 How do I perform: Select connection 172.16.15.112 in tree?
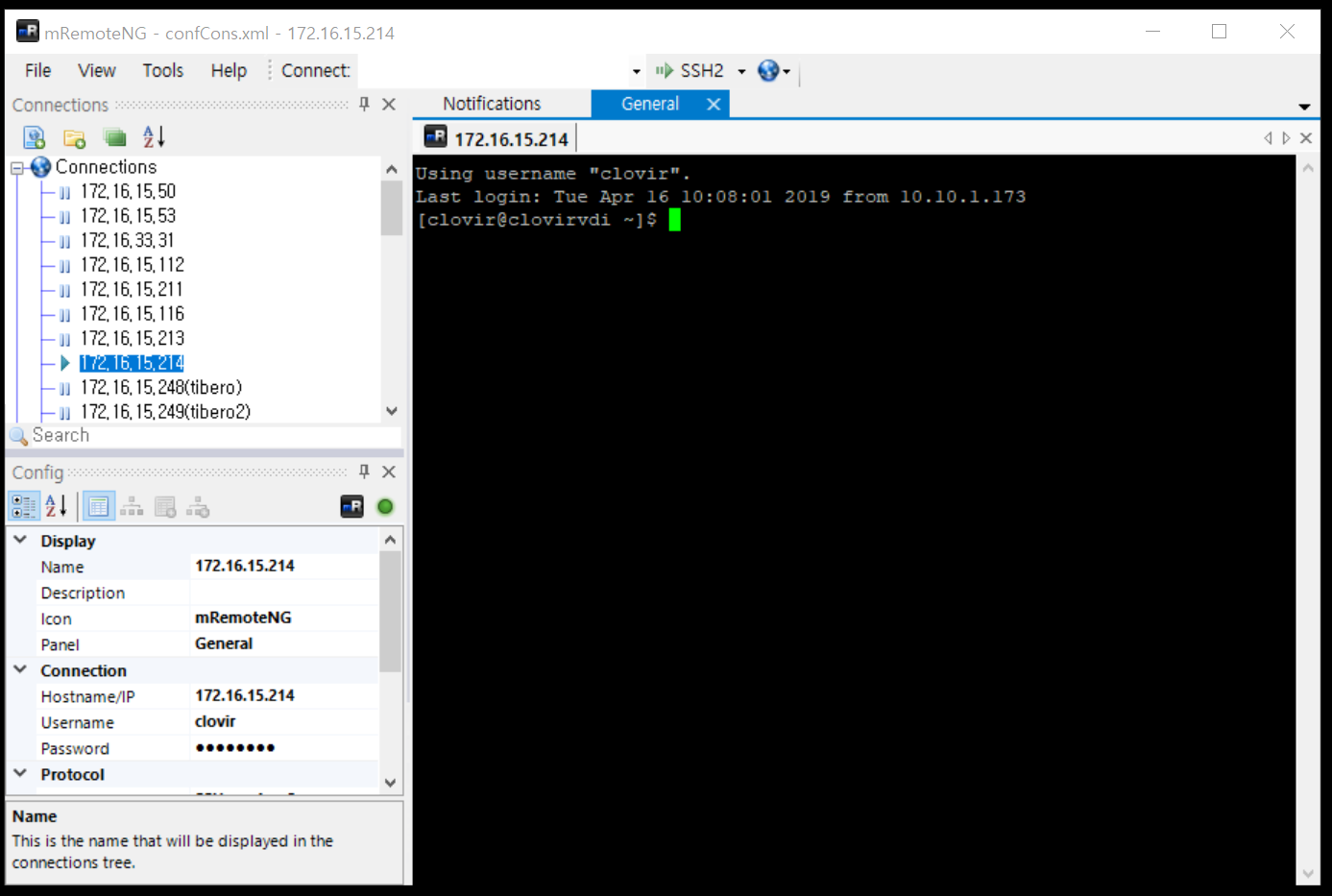[132, 265]
